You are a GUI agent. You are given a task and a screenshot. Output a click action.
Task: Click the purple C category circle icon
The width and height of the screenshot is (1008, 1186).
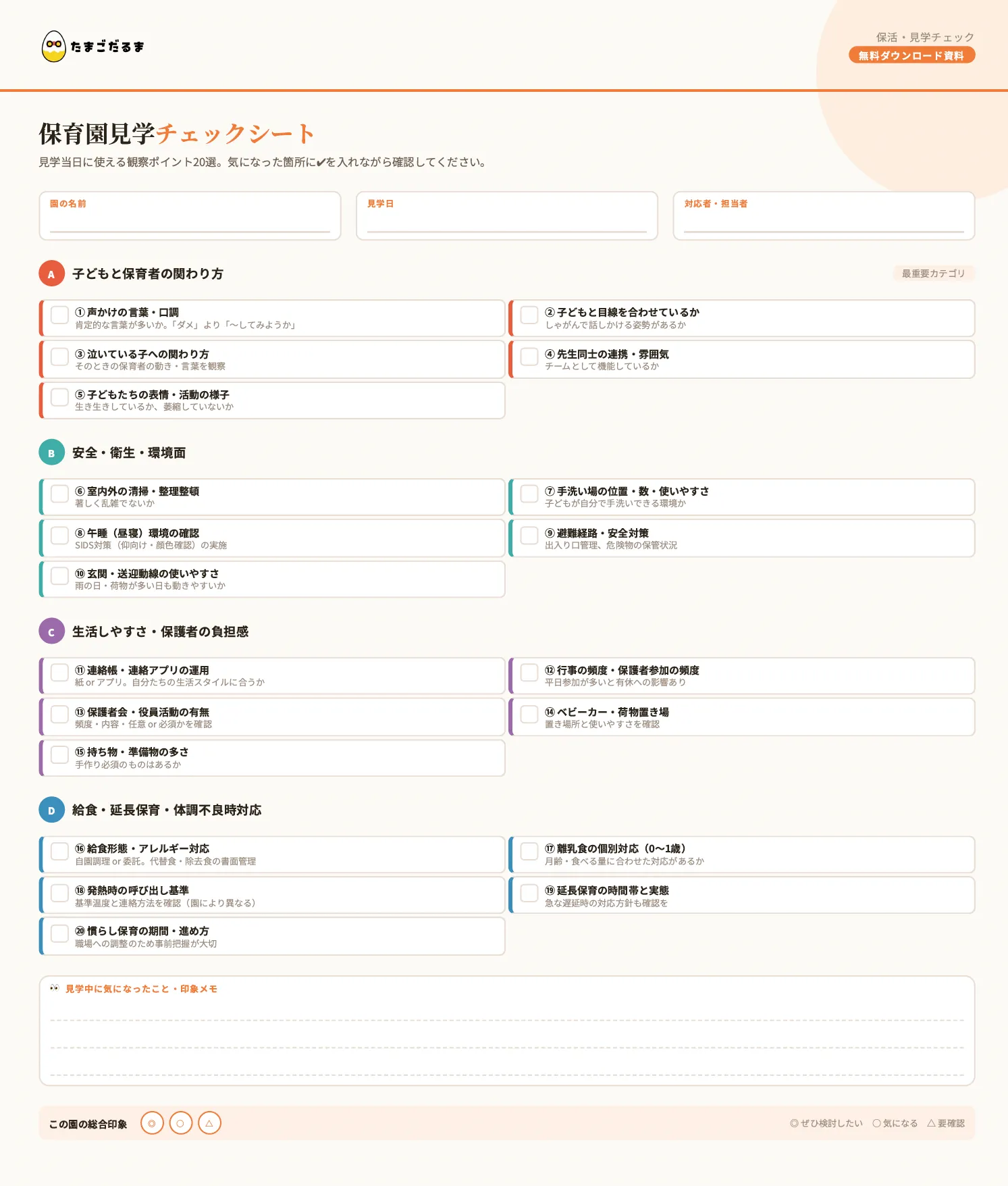tap(51, 631)
